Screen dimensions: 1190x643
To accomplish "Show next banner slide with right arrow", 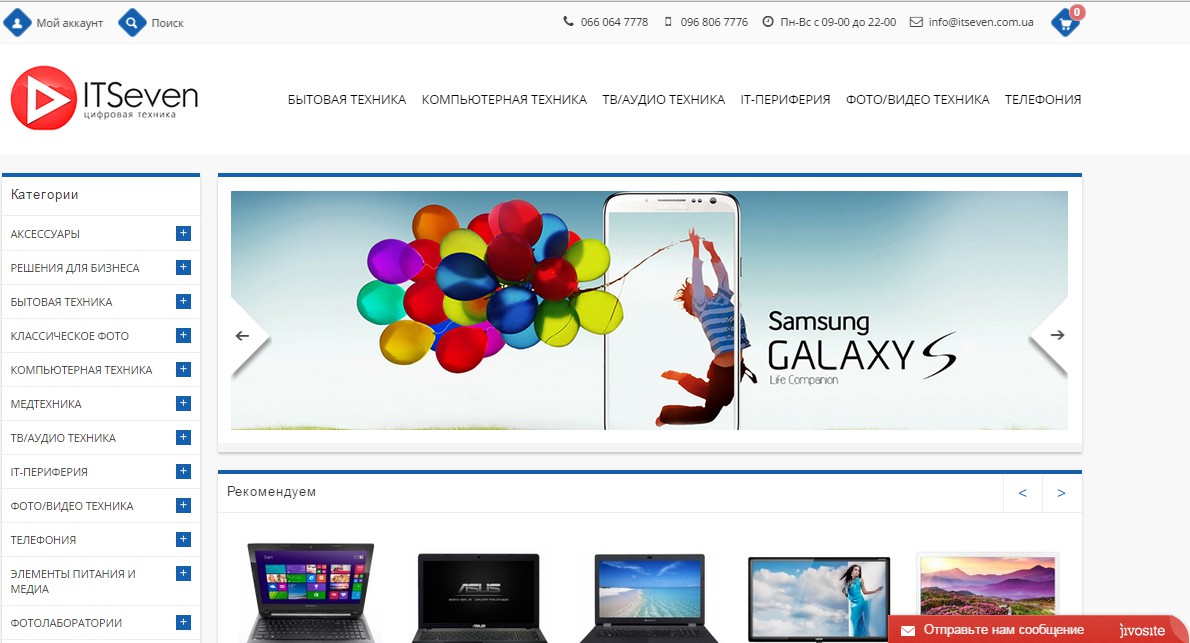I will tap(1056, 335).
